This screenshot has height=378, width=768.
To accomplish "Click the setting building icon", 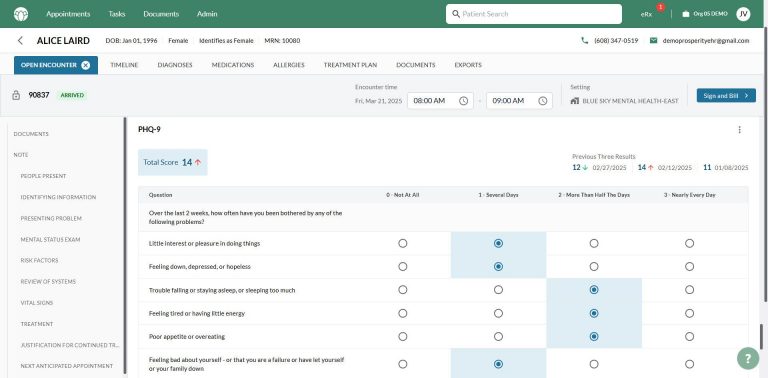I will click(x=575, y=100).
